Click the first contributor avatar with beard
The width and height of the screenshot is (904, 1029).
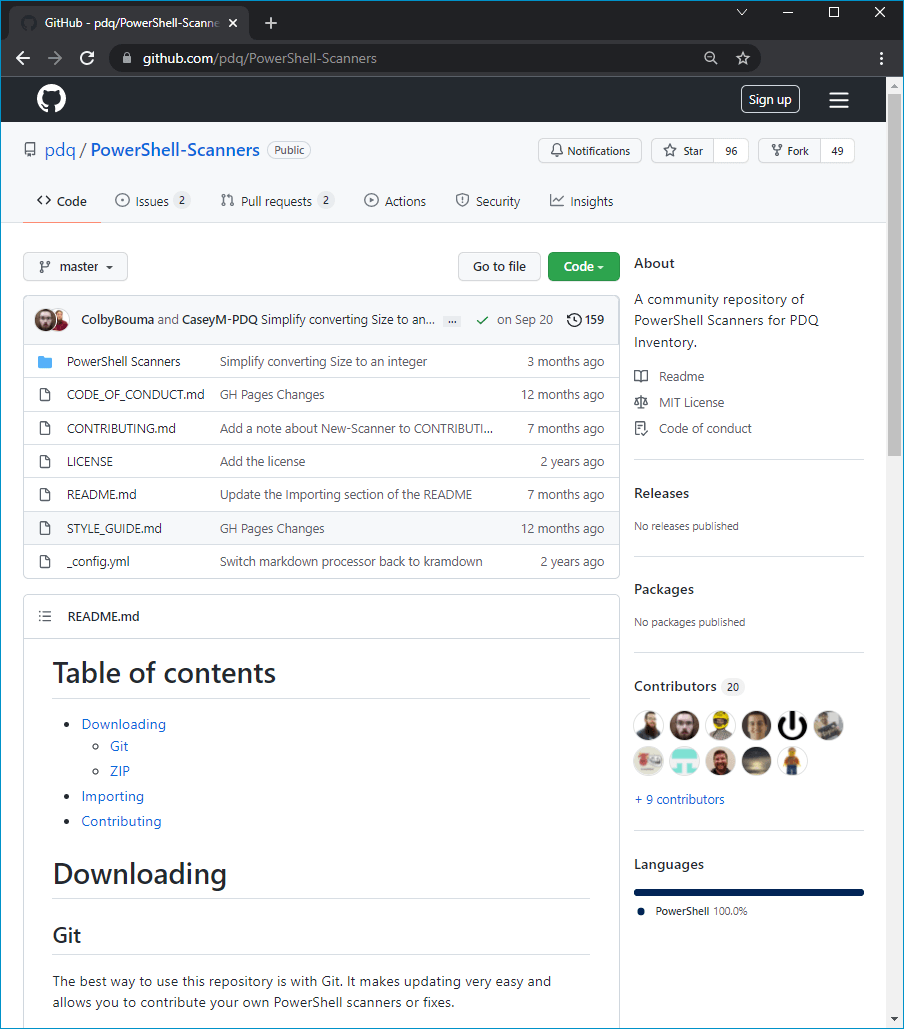pyautogui.click(x=648, y=725)
